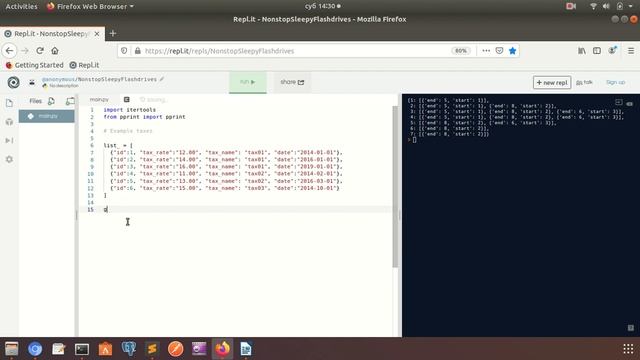640x360 pixels.
Task: Click the anonymous user avatar icon
Action: pos(32,82)
